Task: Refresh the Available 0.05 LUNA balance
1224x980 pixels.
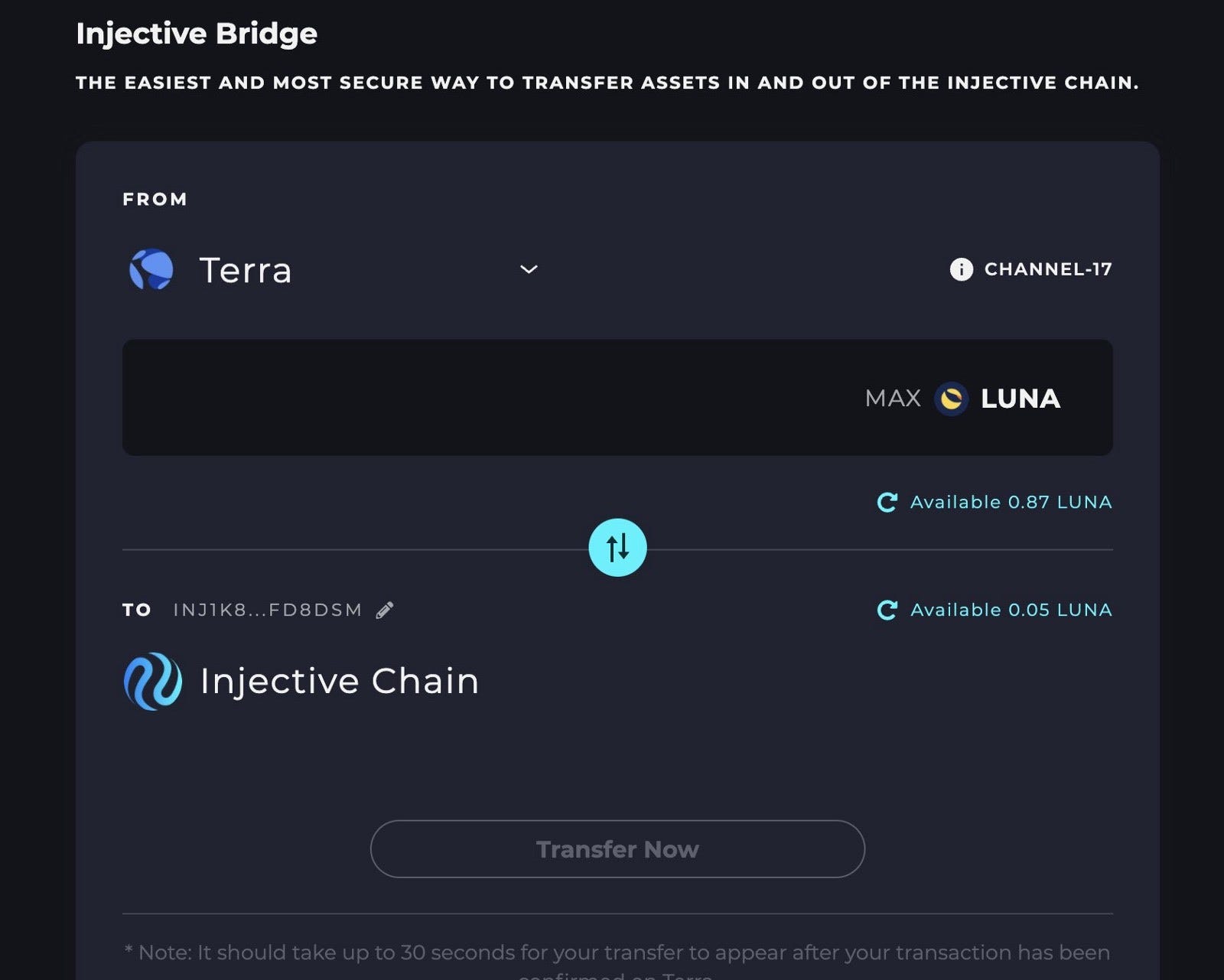Action: (887, 610)
